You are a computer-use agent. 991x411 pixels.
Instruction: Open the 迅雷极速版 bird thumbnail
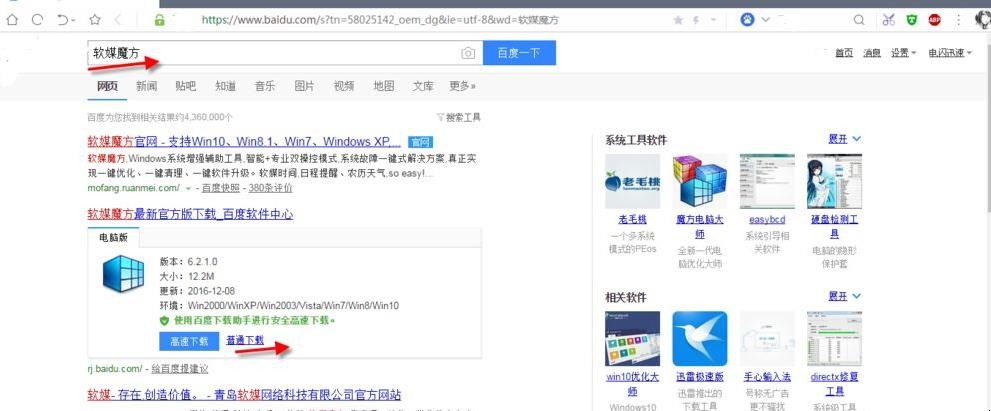click(x=700, y=338)
